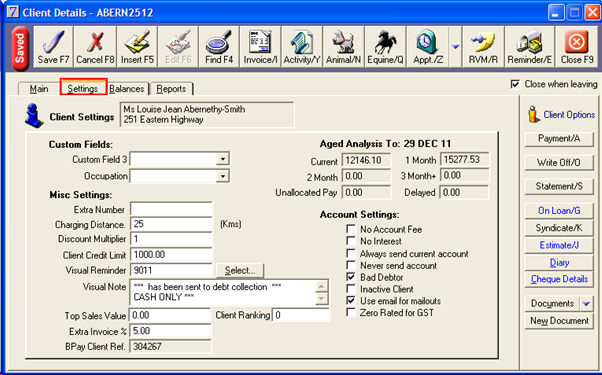Open the Reports tab

(x=171, y=89)
